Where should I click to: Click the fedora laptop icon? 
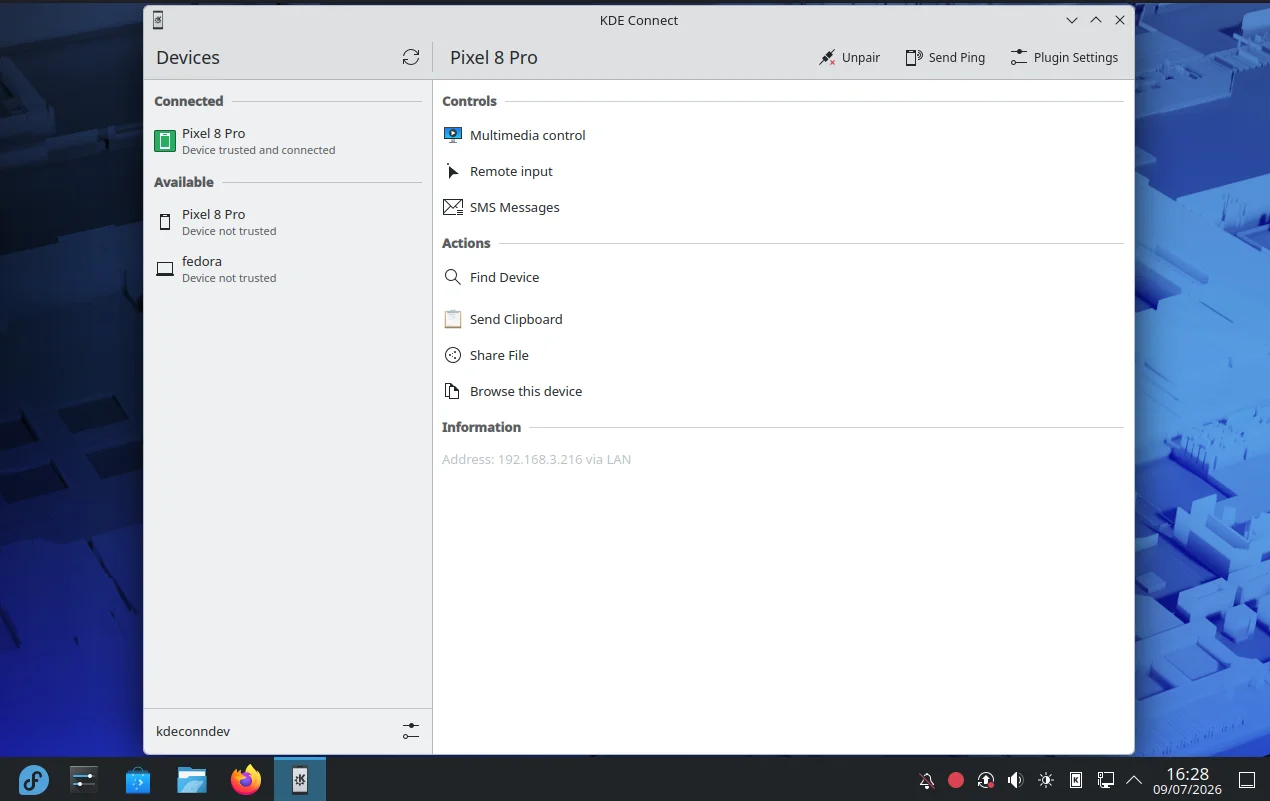point(165,269)
